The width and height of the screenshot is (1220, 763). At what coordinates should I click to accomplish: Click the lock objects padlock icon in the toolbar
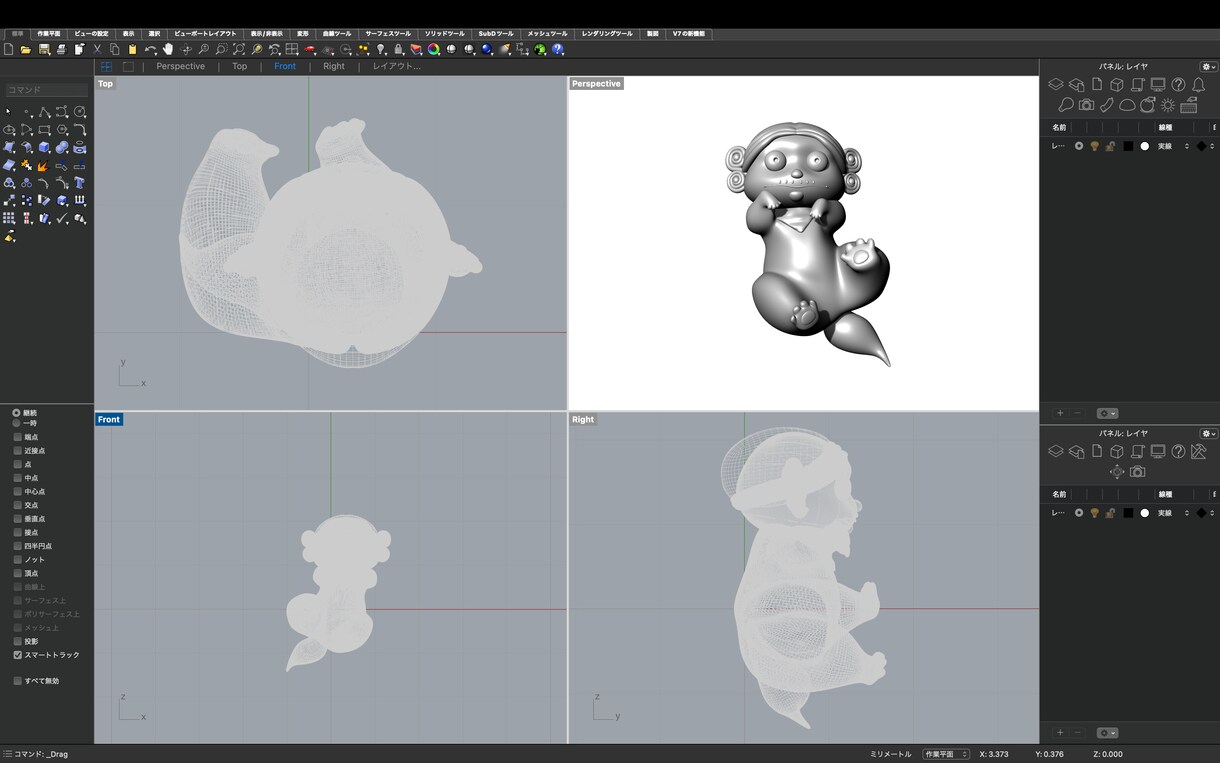point(398,49)
